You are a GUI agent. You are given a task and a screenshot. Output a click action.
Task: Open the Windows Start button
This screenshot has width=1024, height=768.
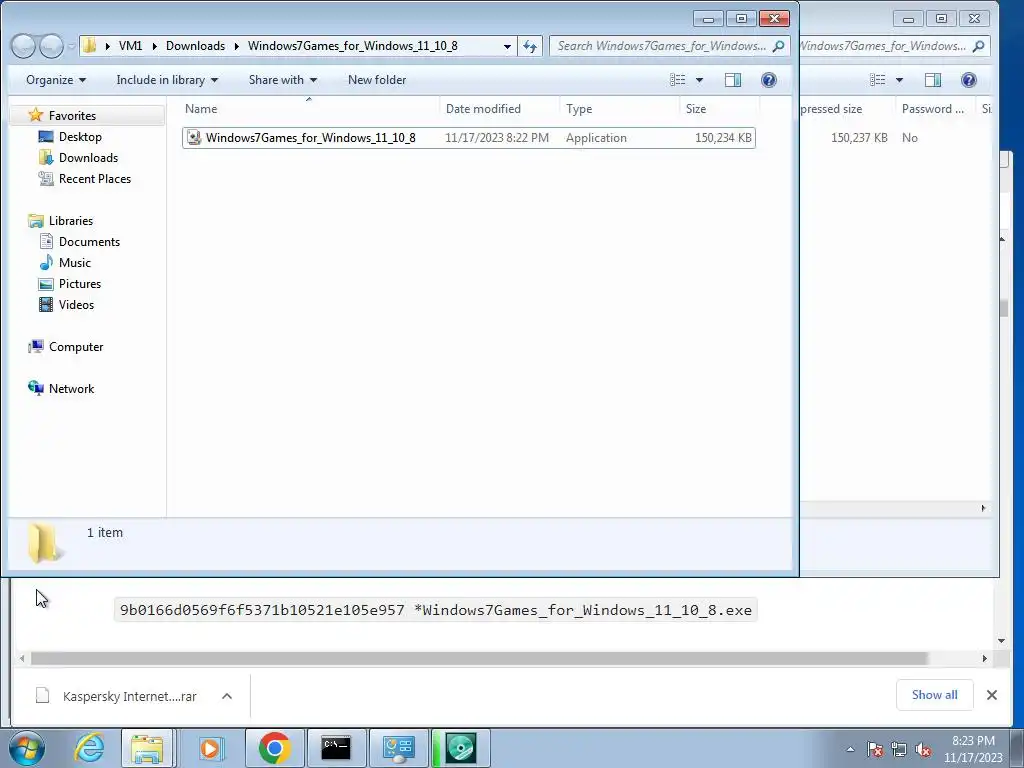tap(27, 748)
